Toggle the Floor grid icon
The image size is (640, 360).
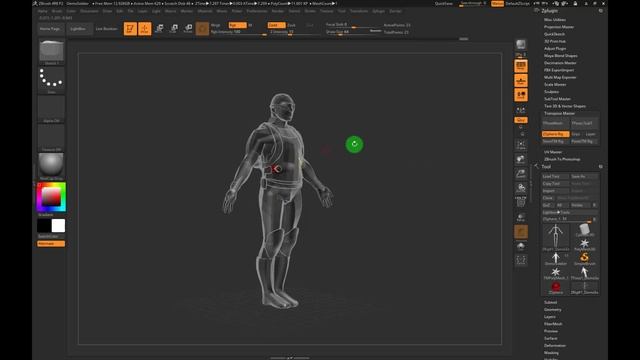point(521,80)
